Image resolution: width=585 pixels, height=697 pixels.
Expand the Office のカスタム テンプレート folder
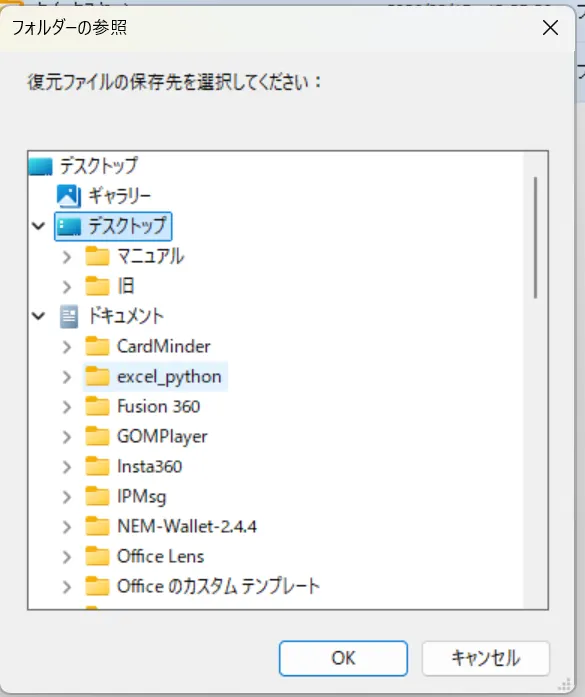click(x=67, y=587)
